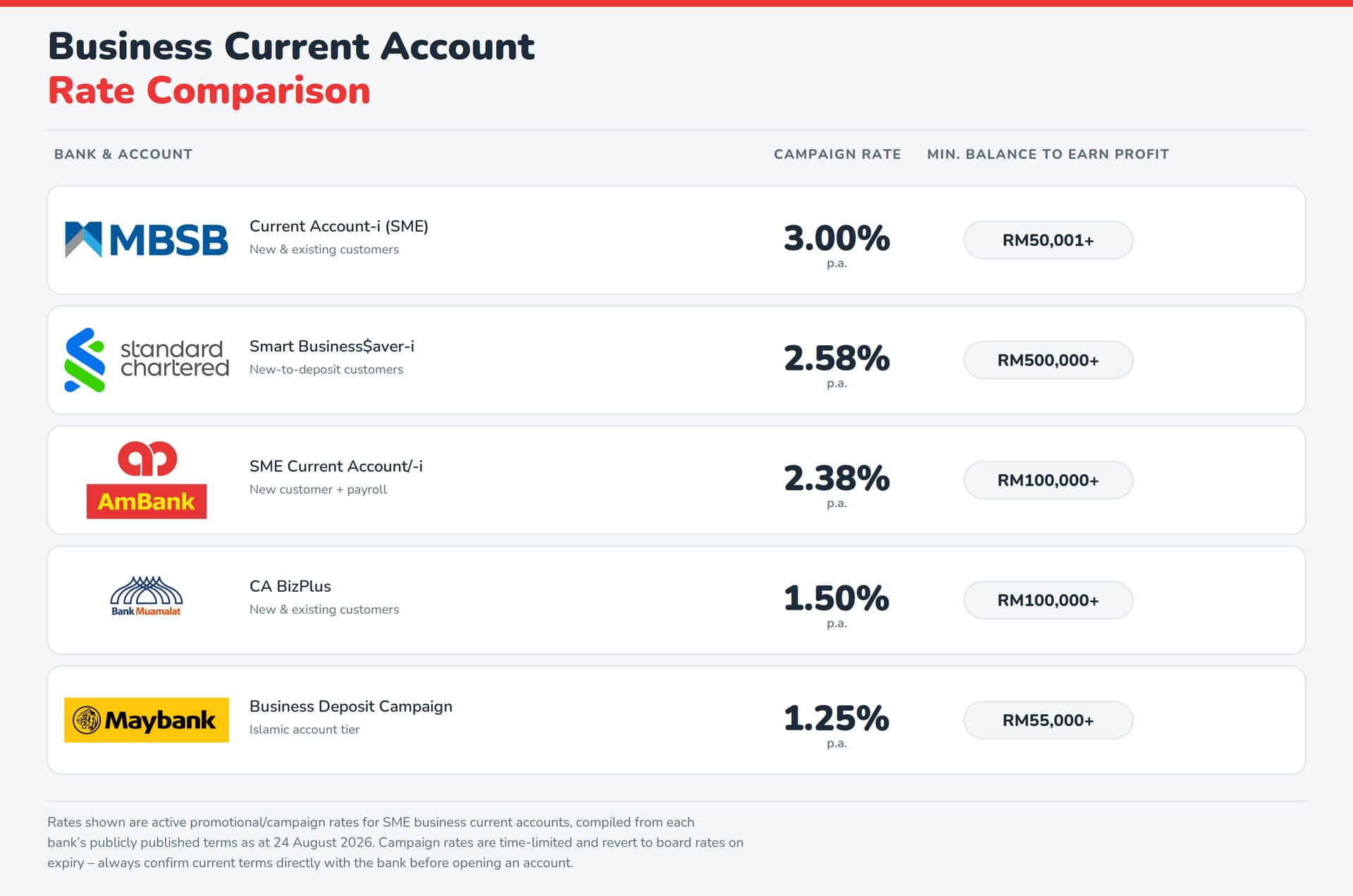This screenshot has width=1353, height=896.
Task: Click the Min. Balance to Earn Profit header
Action: point(1048,154)
